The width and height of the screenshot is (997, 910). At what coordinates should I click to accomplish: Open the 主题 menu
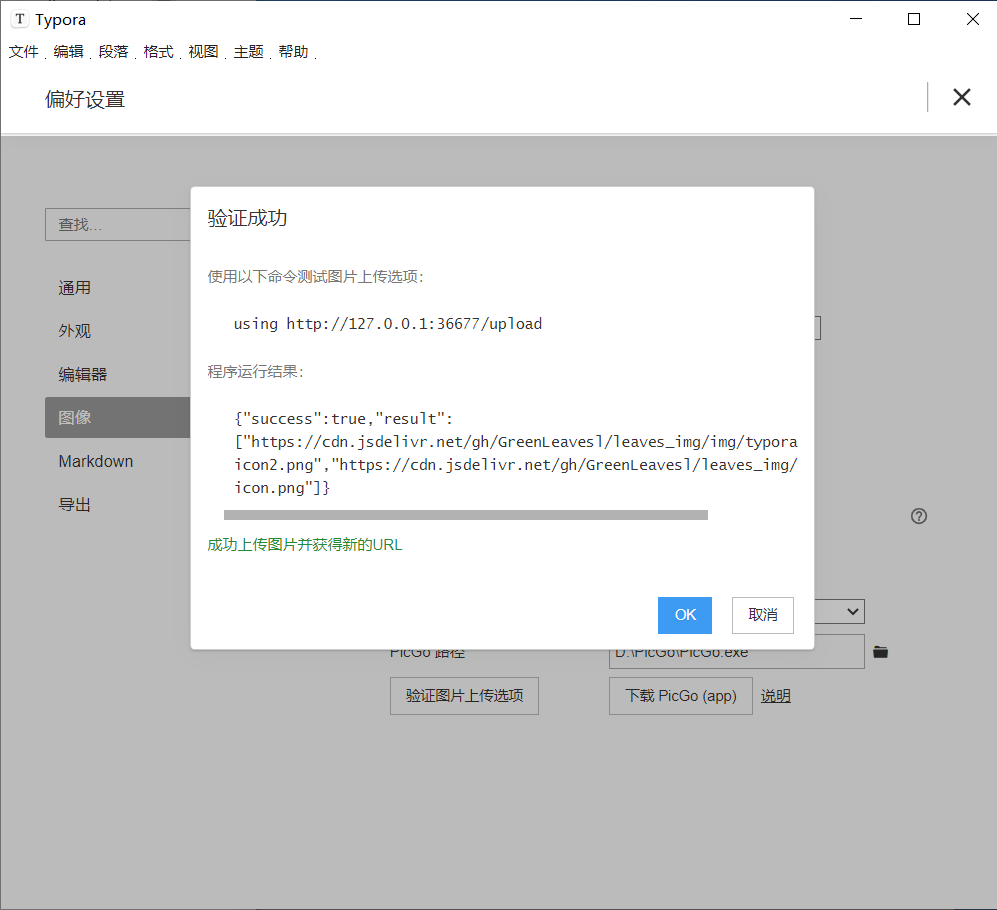(249, 52)
